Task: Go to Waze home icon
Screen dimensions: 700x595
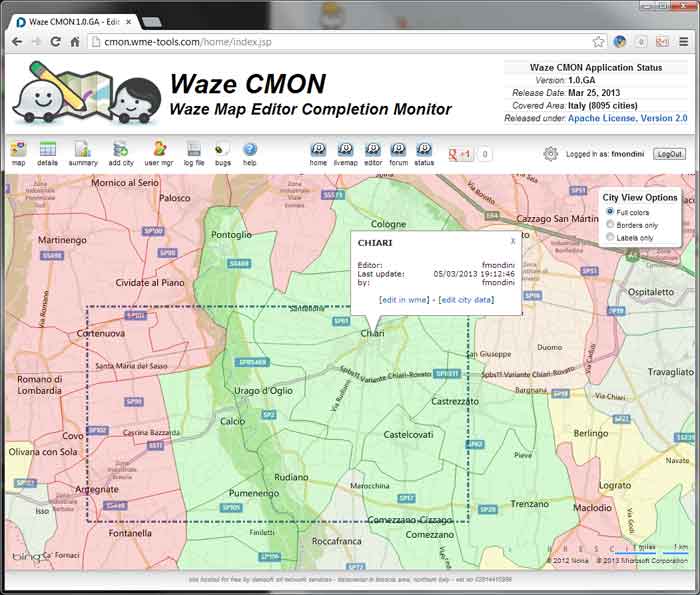Action: pyautogui.click(x=318, y=153)
